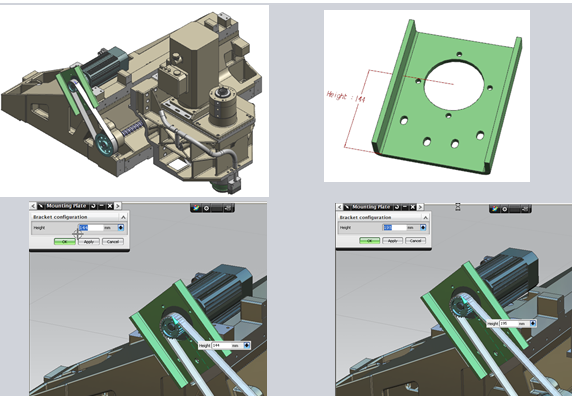
Task: Click Apply in the right Mounting Plate dialog
Action: tap(393, 241)
